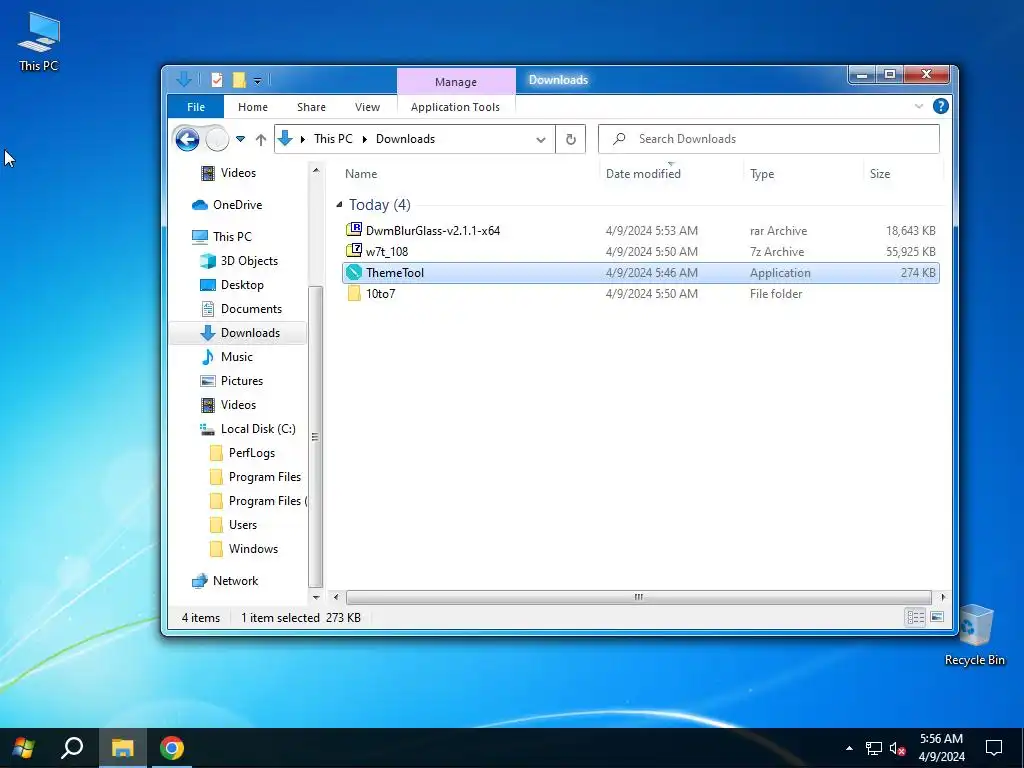This screenshot has height=768, width=1024.
Task: Click the 10to7 folder name
Action: [x=380, y=294]
